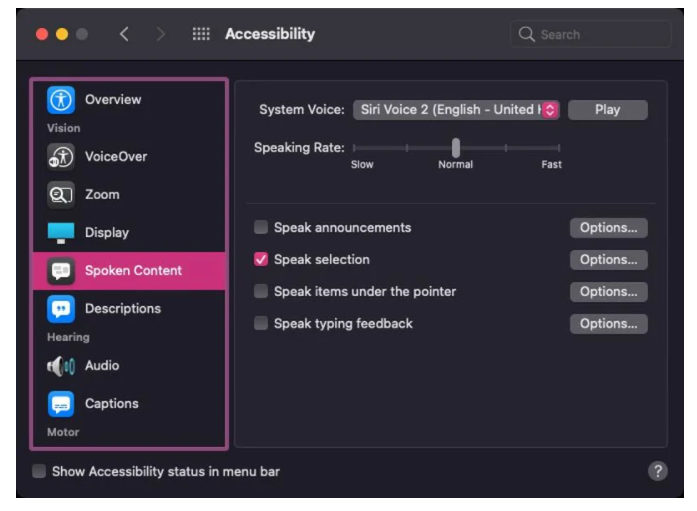The height and width of the screenshot is (511, 697).
Task: Open Options for Speak typing feedback
Action: (608, 324)
